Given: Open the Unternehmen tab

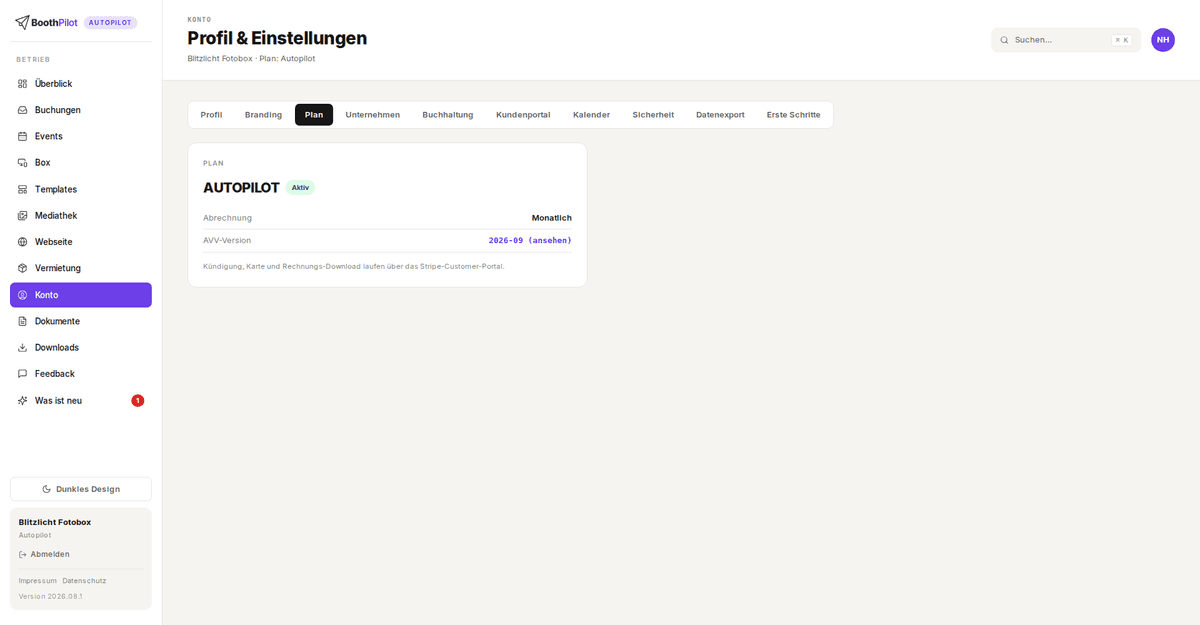Looking at the screenshot, I should (x=373, y=115).
